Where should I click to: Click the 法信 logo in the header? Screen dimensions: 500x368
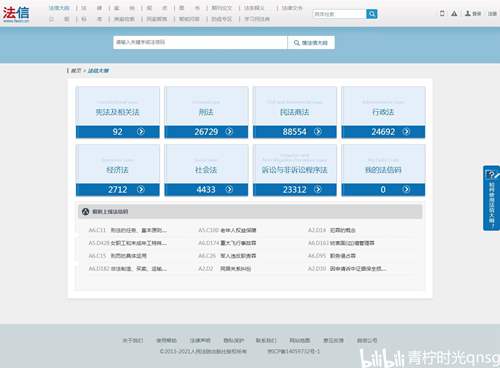tap(16, 14)
